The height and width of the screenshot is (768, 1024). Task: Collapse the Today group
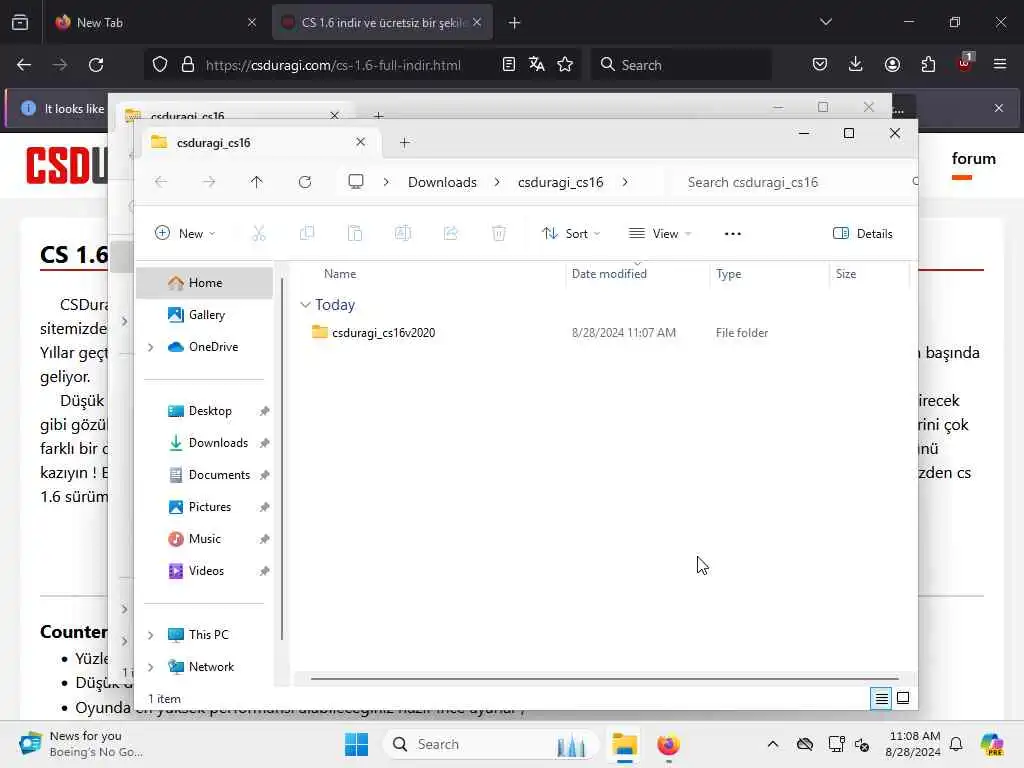[x=305, y=305]
